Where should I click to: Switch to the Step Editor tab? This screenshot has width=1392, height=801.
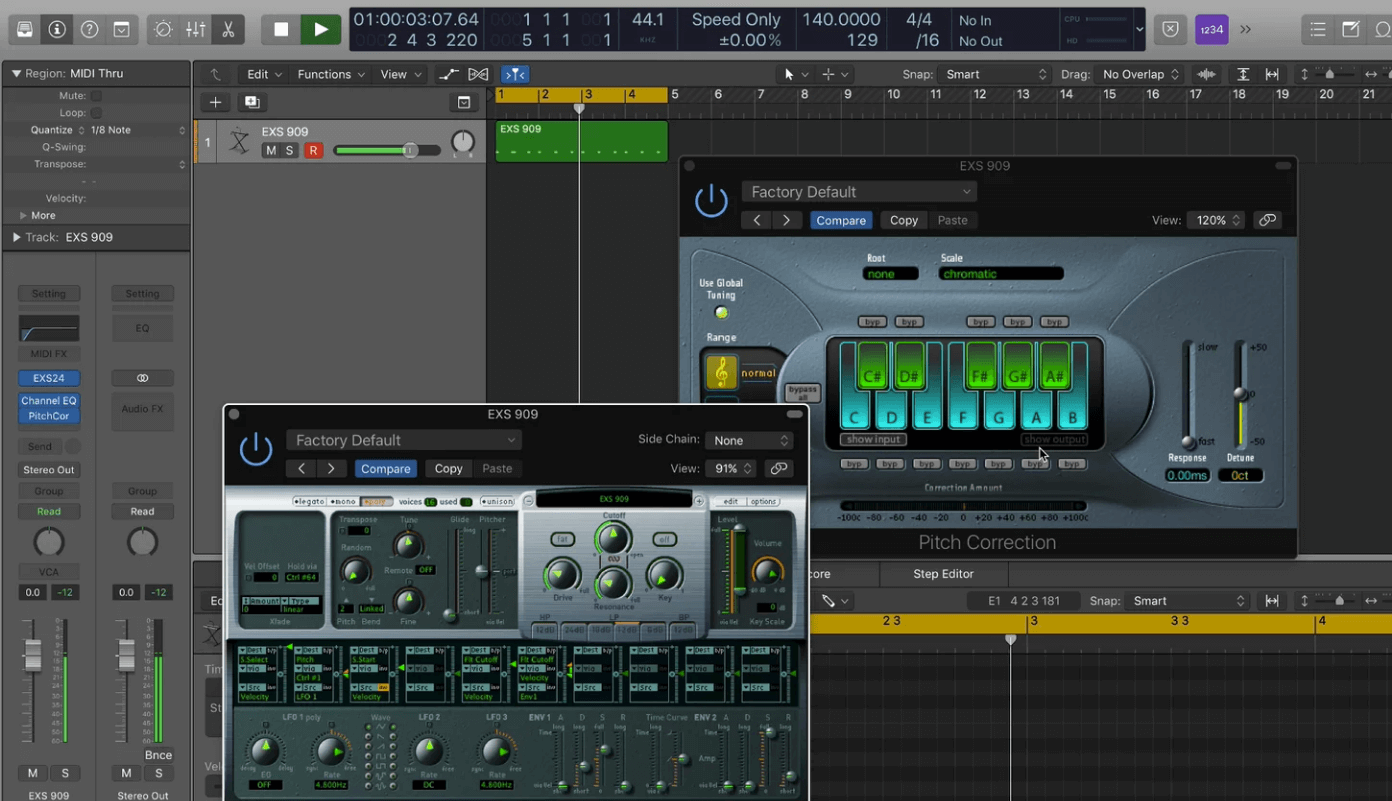point(943,574)
